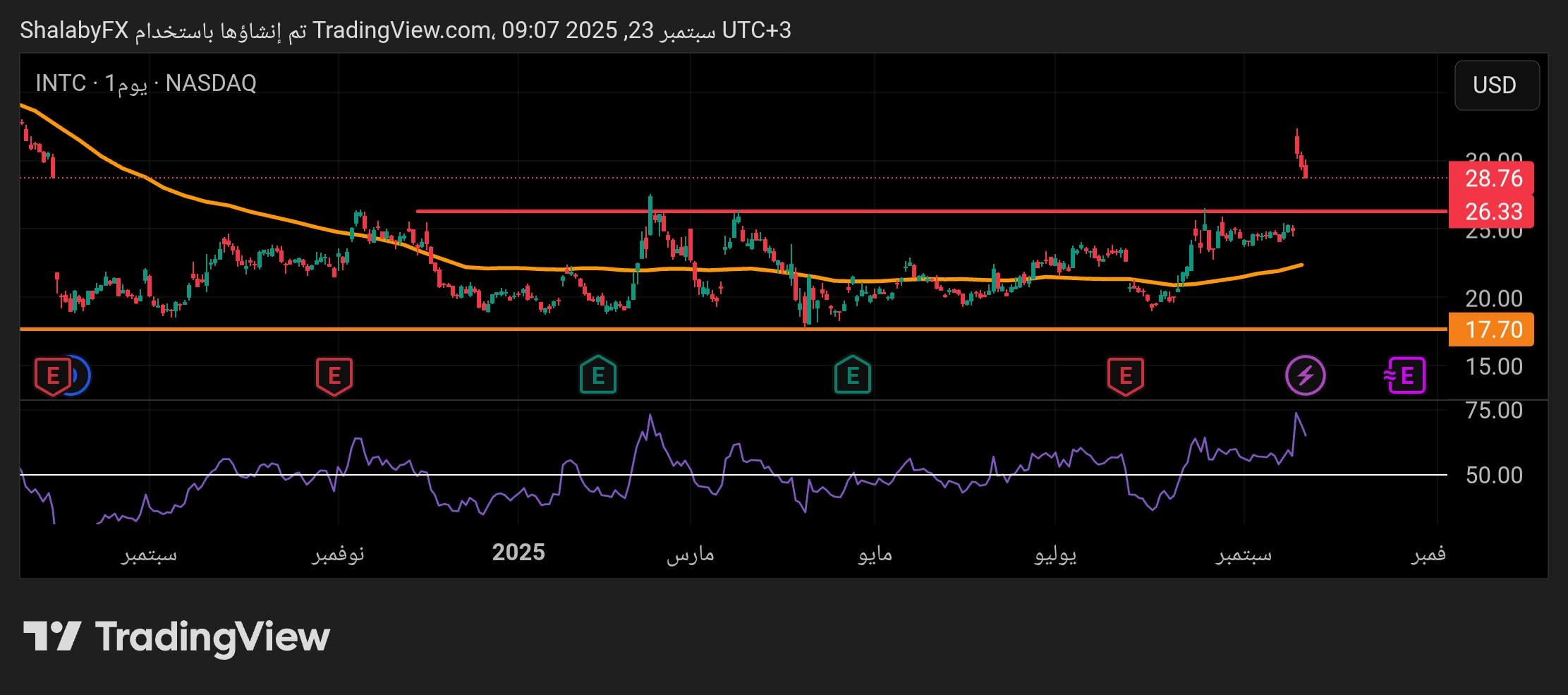Image resolution: width=1568 pixels, height=695 pixels.
Task: Open the USD currency selector
Action: tap(1497, 85)
